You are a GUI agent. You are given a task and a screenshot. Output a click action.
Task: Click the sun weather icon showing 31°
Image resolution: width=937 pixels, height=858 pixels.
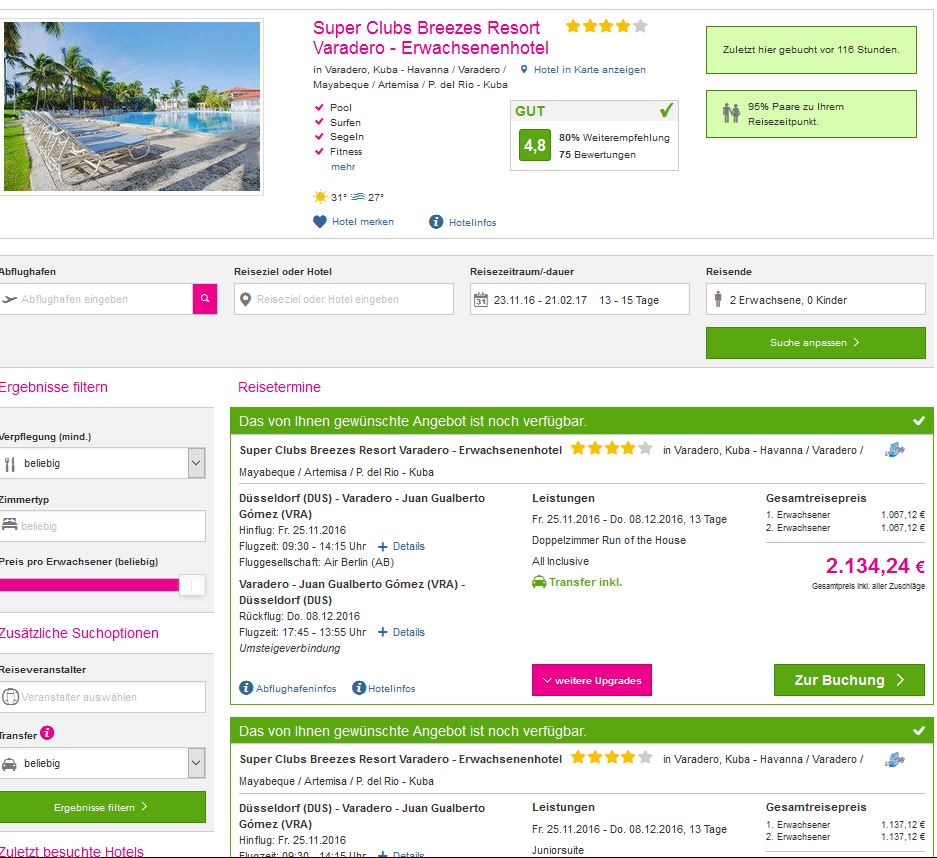pos(320,197)
